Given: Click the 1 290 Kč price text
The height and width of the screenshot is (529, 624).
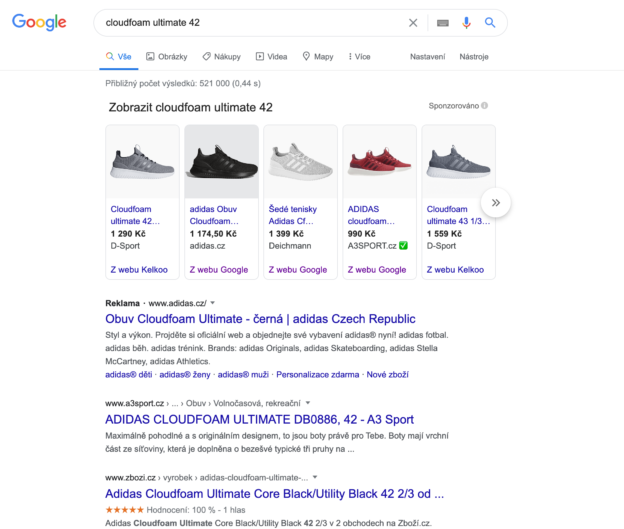Looking at the screenshot, I should coord(128,234).
